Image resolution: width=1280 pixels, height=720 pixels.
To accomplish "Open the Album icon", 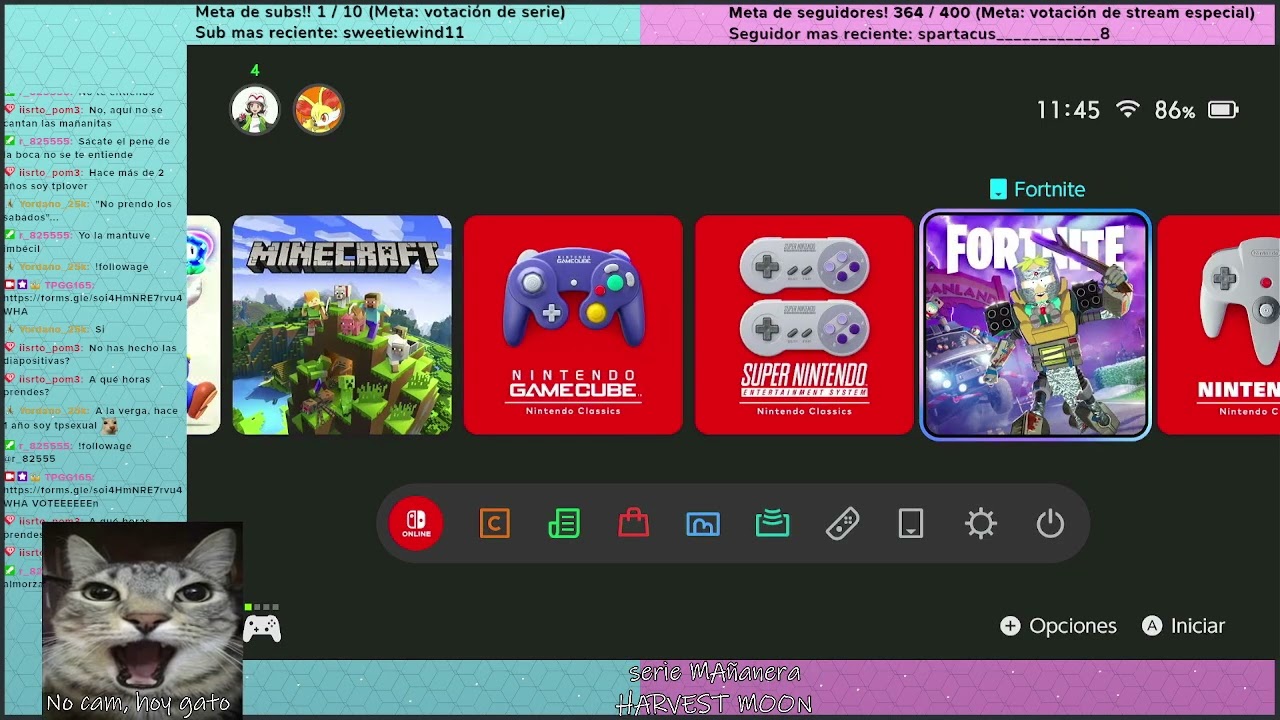I will click(703, 523).
